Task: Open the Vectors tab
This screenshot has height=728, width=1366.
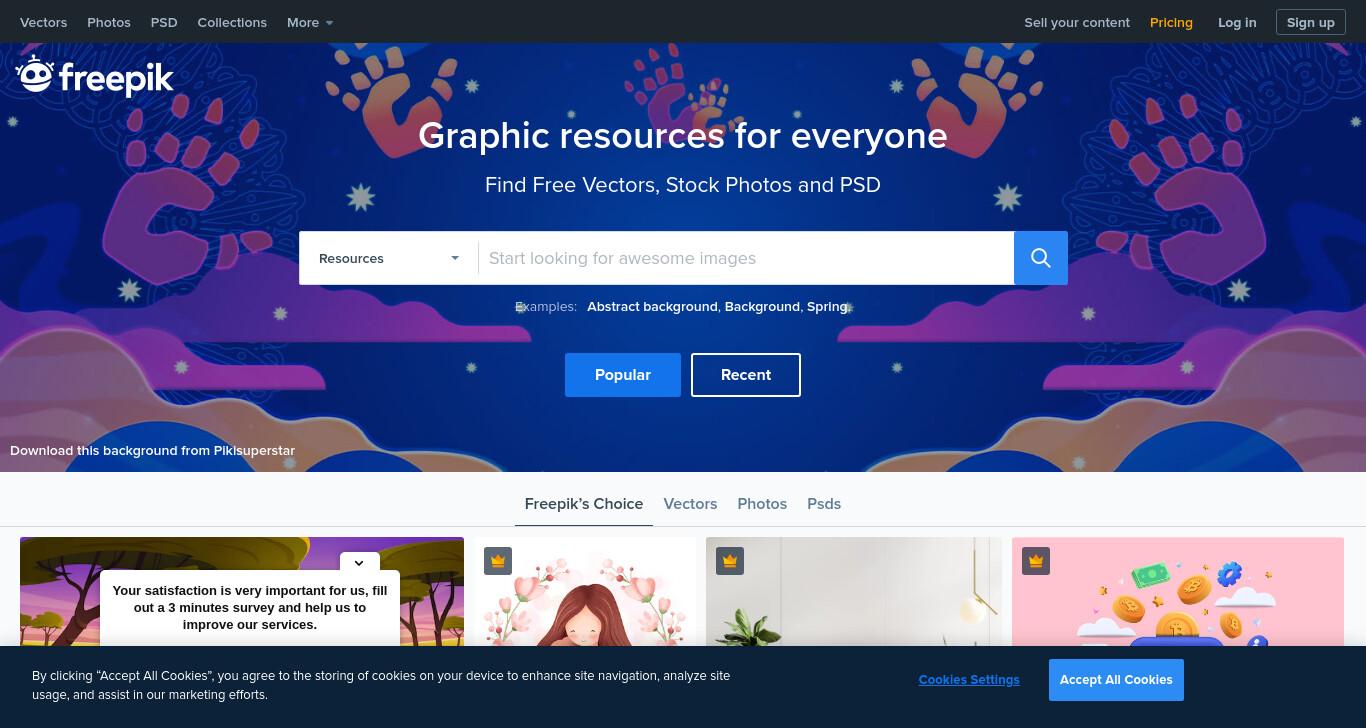Action: click(x=690, y=504)
